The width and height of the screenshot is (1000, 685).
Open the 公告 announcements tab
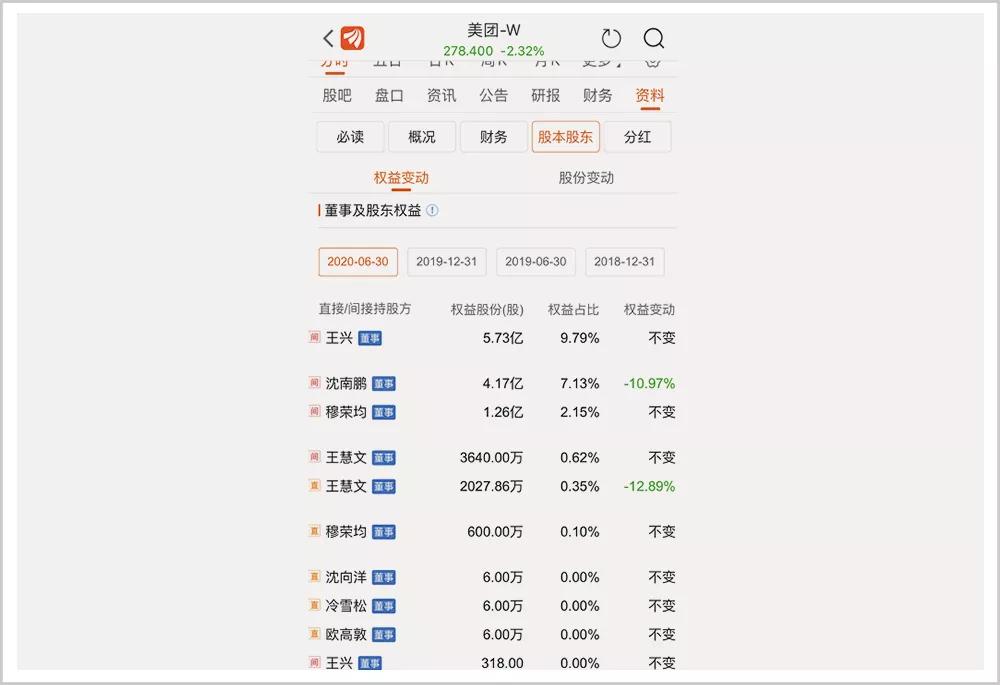[494, 95]
